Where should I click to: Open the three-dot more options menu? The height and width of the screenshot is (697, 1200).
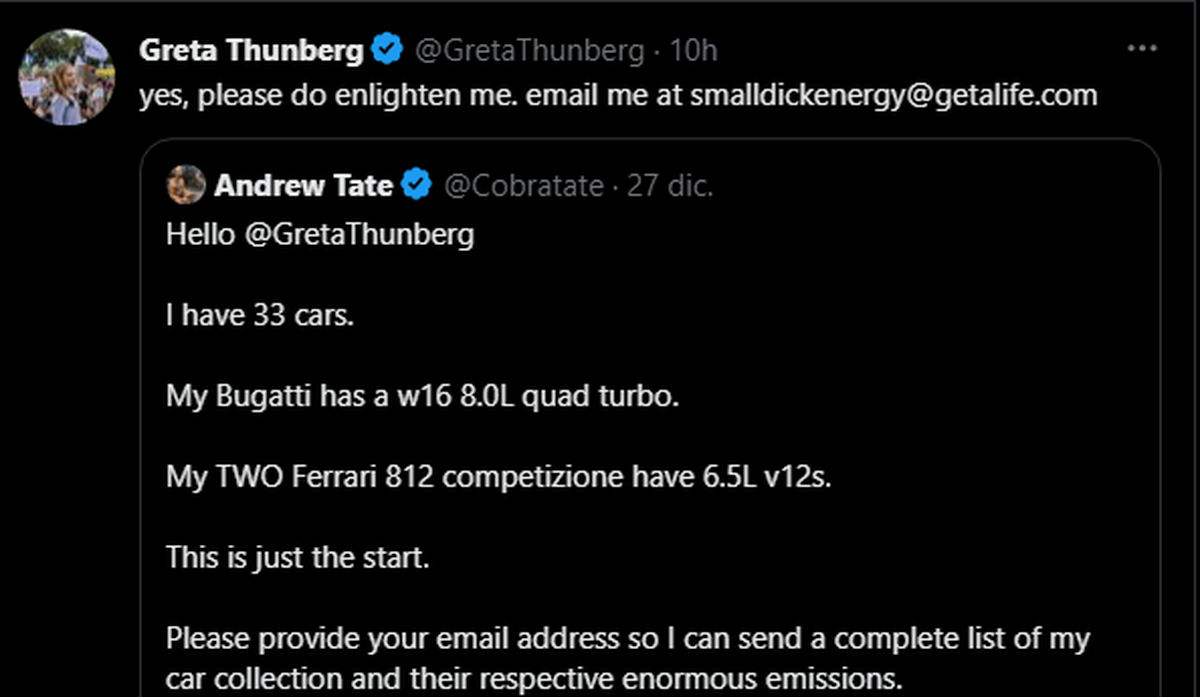point(1141,49)
